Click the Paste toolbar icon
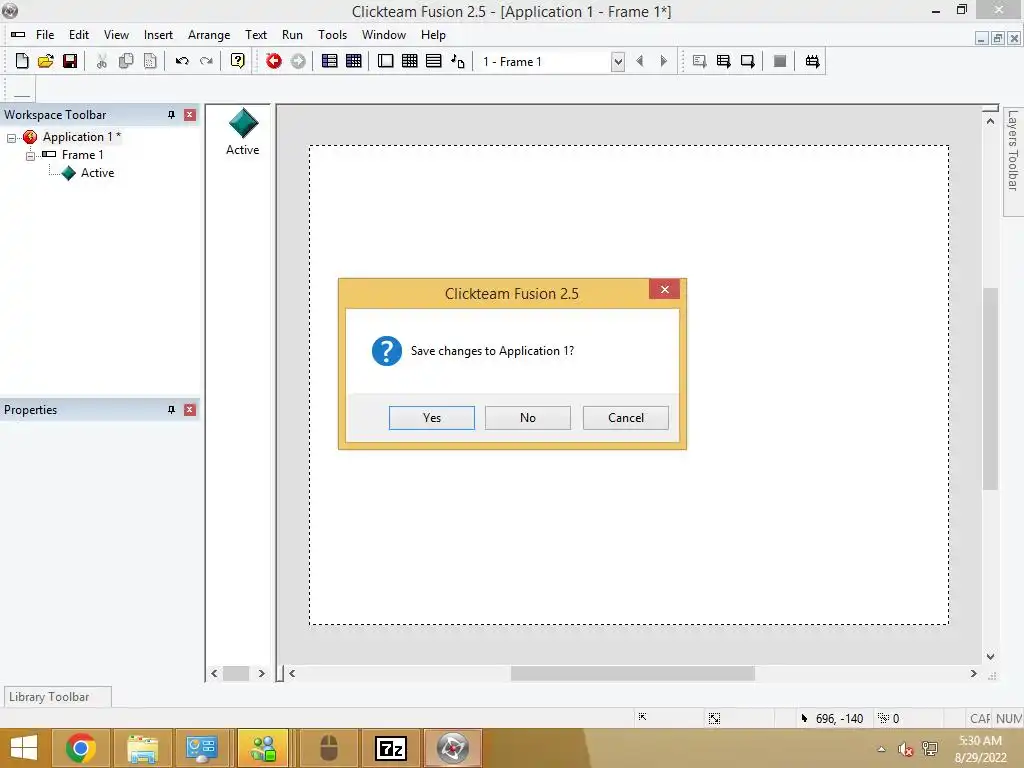Viewport: 1024px width, 768px height. tap(150, 61)
